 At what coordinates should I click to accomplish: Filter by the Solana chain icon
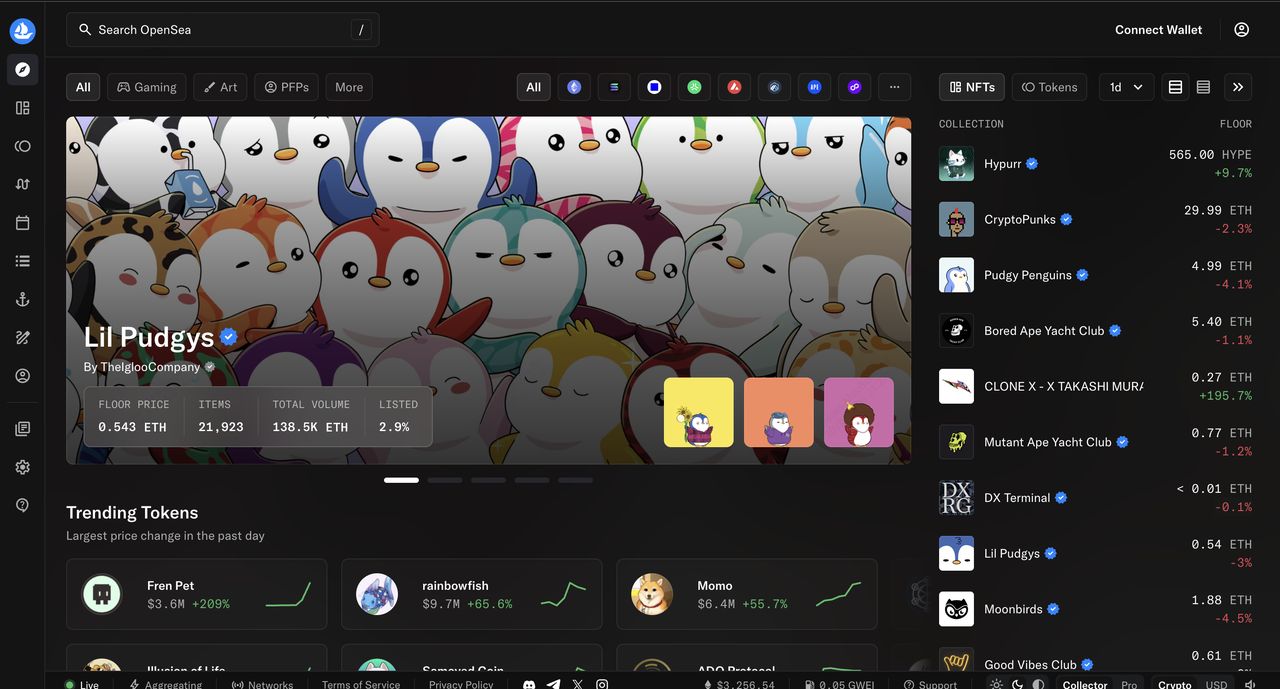[614, 87]
